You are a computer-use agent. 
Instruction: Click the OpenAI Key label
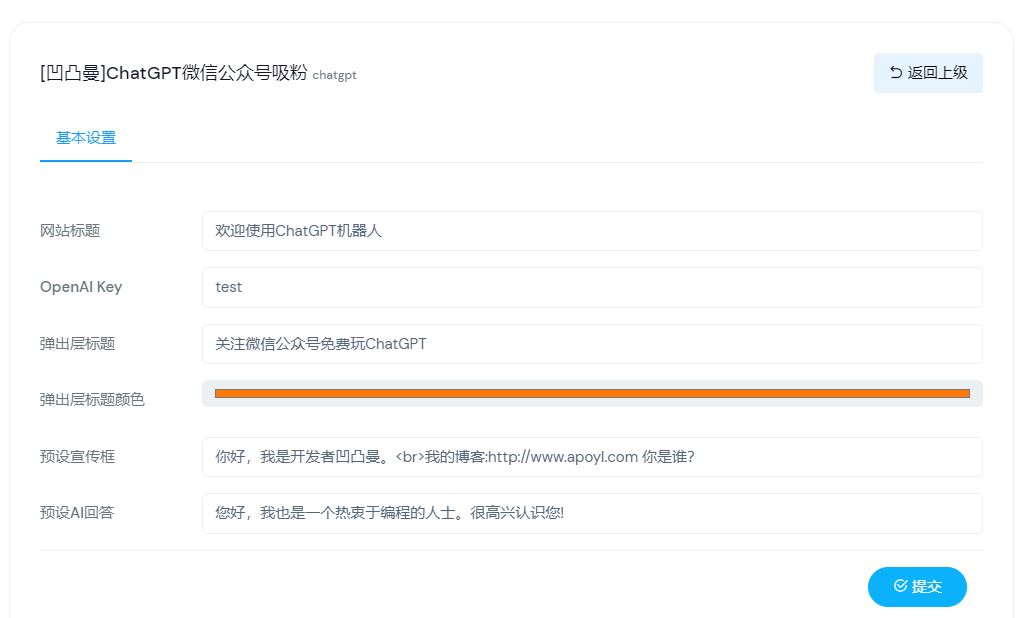coord(80,287)
